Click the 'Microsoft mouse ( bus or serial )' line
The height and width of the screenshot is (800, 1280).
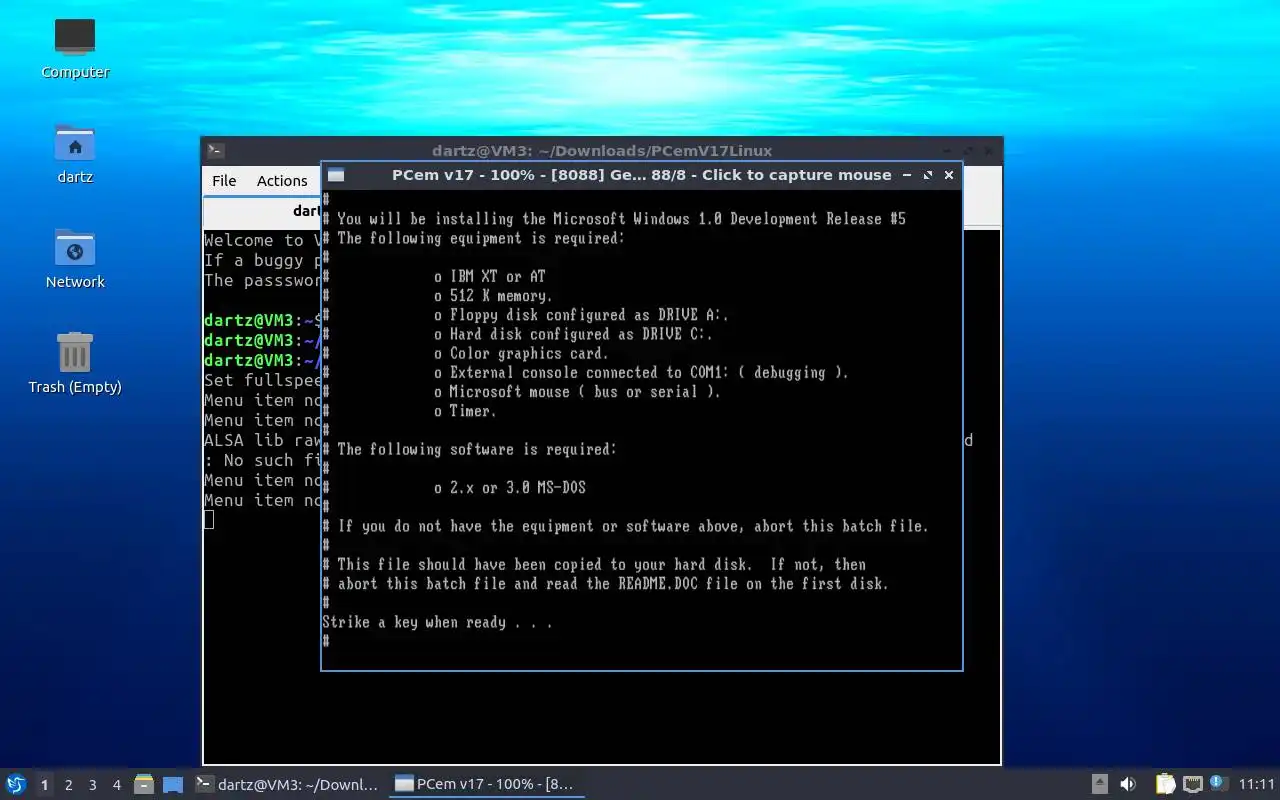577,391
